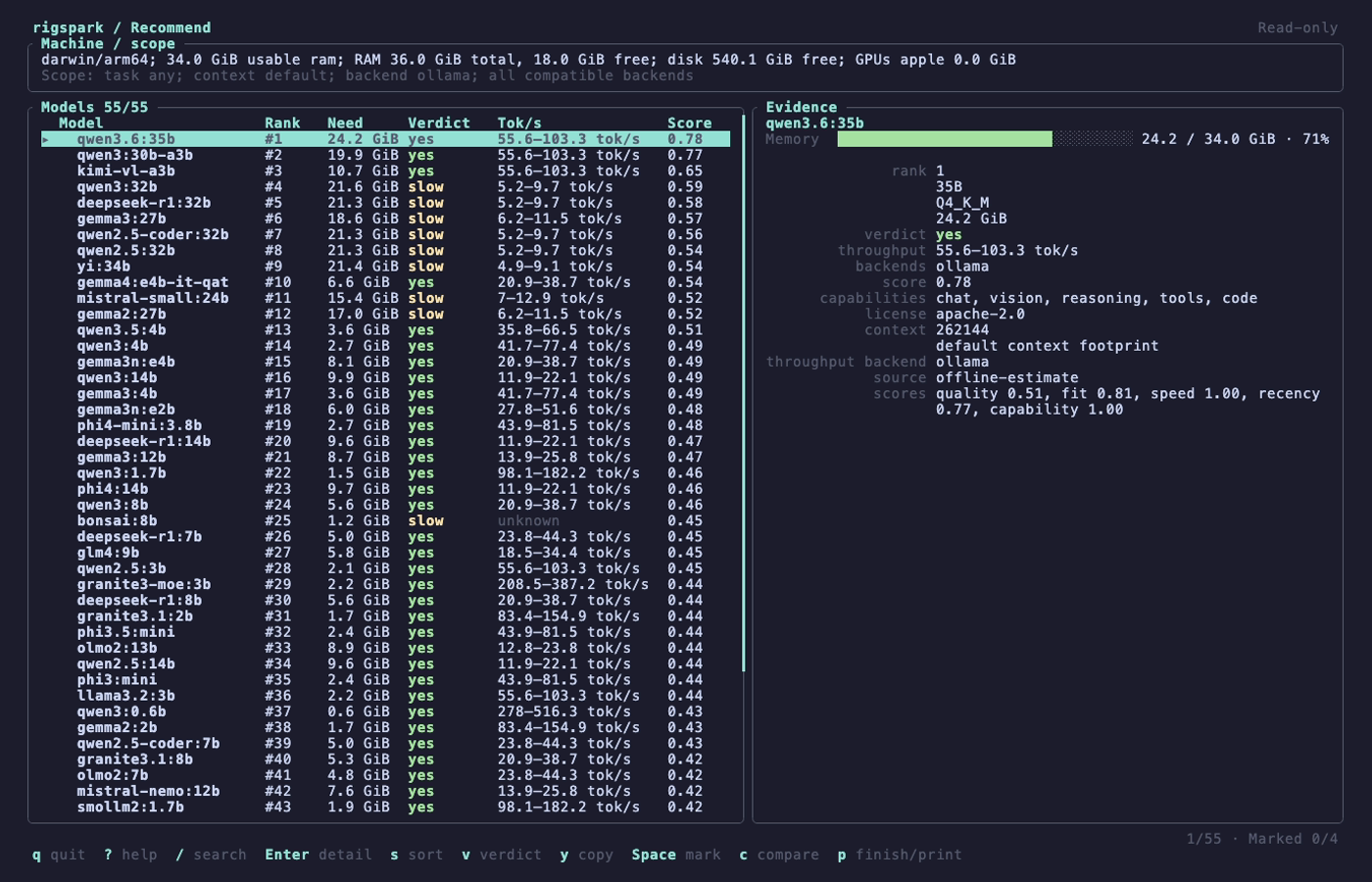Select the qwen3.6:35b row marker arrow
Image resolution: width=1372 pixels, height=882 pixels.
tap(45, 139)
